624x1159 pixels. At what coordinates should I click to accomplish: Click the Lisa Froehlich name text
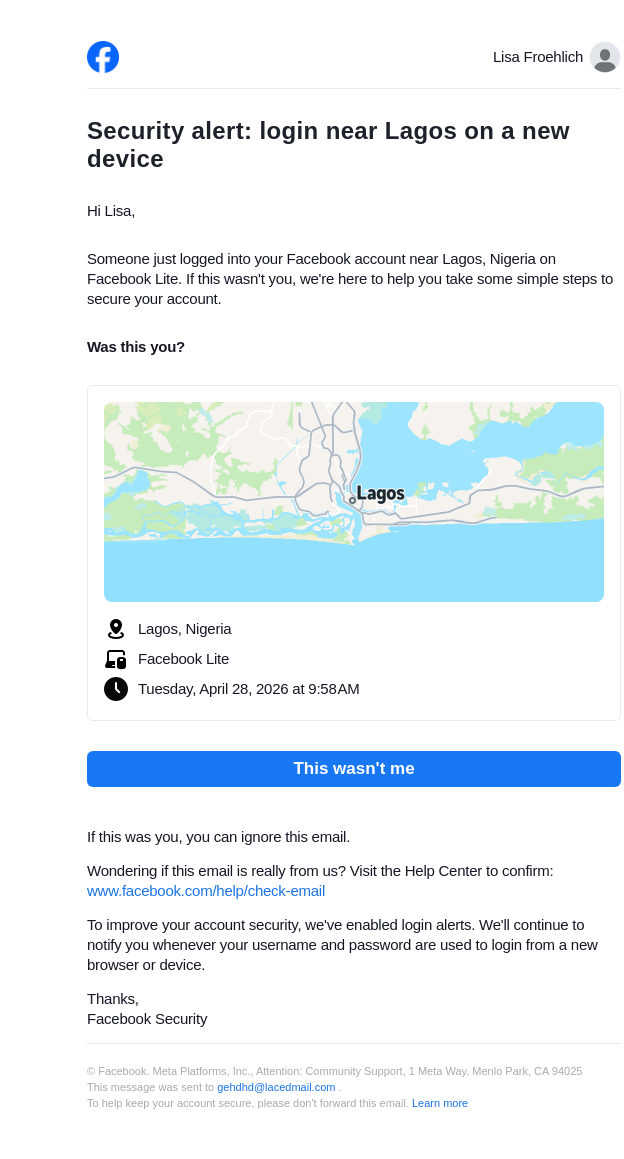(538, 57)
